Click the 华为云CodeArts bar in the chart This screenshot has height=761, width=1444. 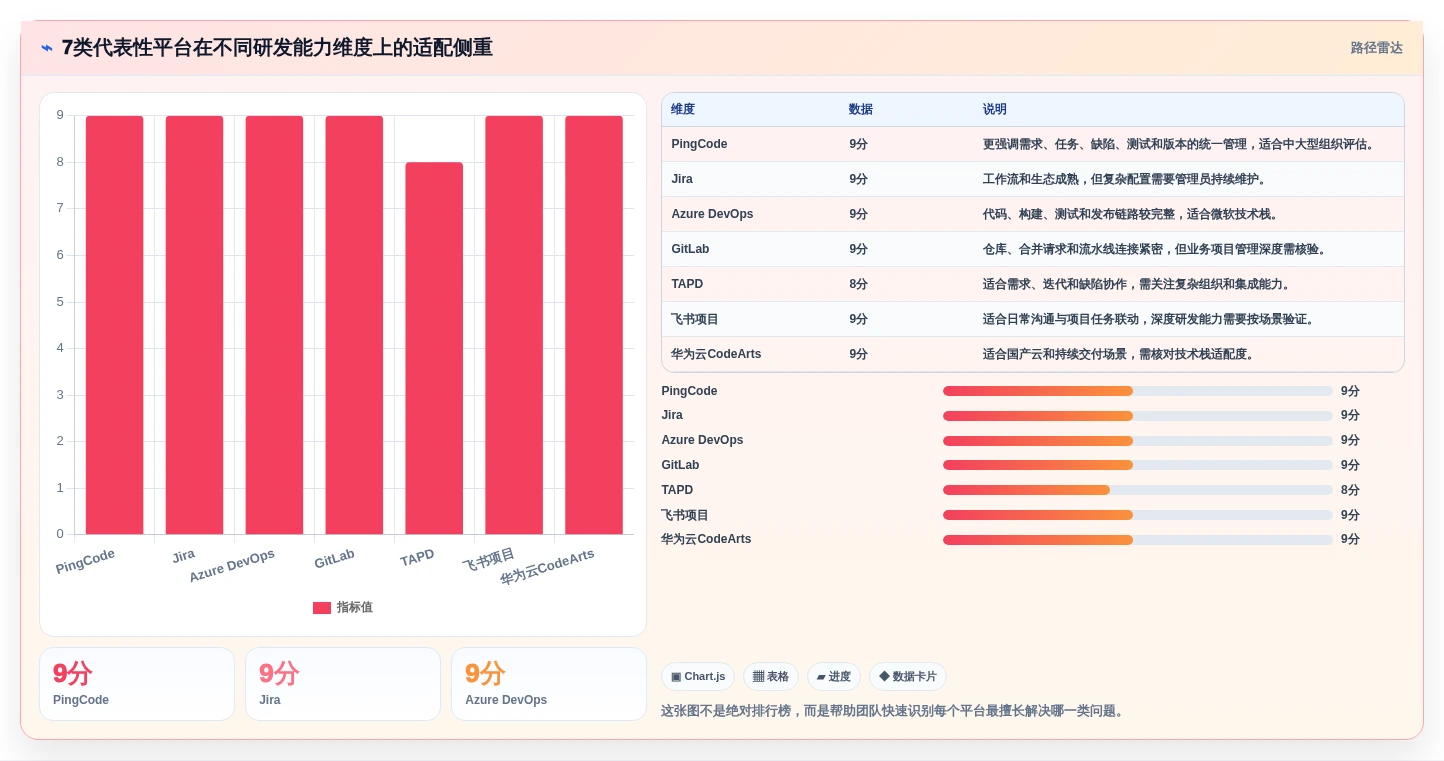click(594, 325)
